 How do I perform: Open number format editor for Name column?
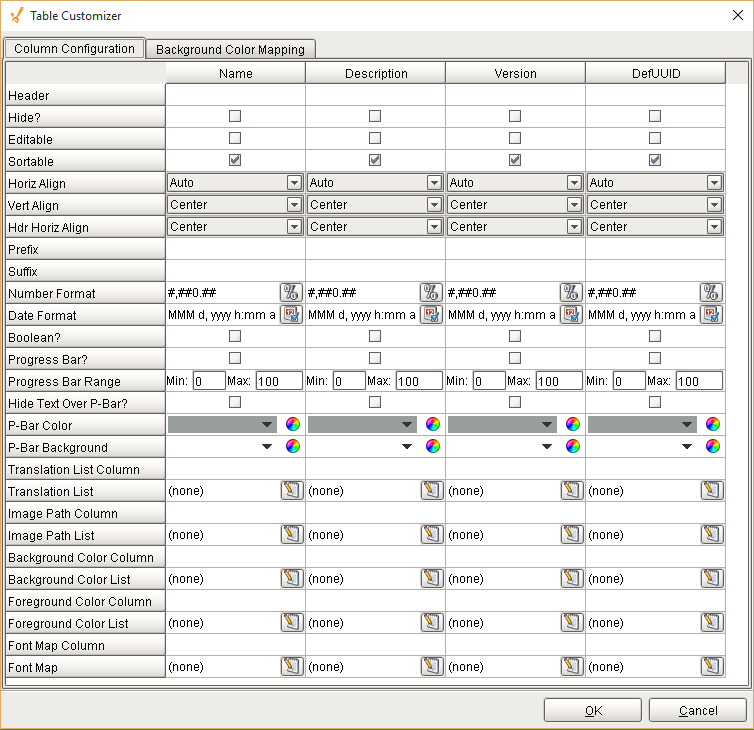click(x=291, y=293)
